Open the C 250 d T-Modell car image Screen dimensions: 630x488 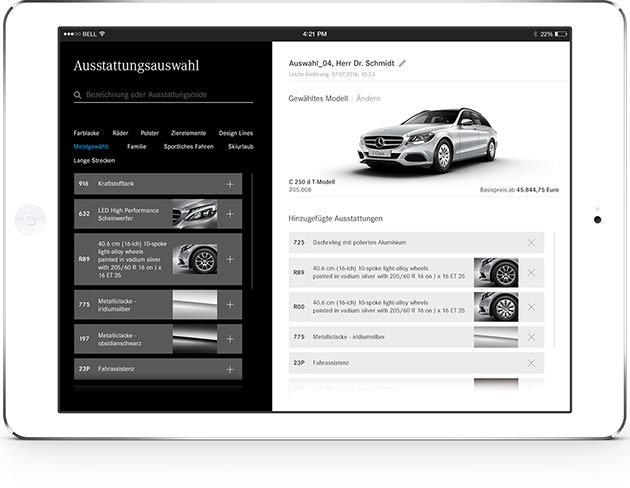tap(428, 139)
